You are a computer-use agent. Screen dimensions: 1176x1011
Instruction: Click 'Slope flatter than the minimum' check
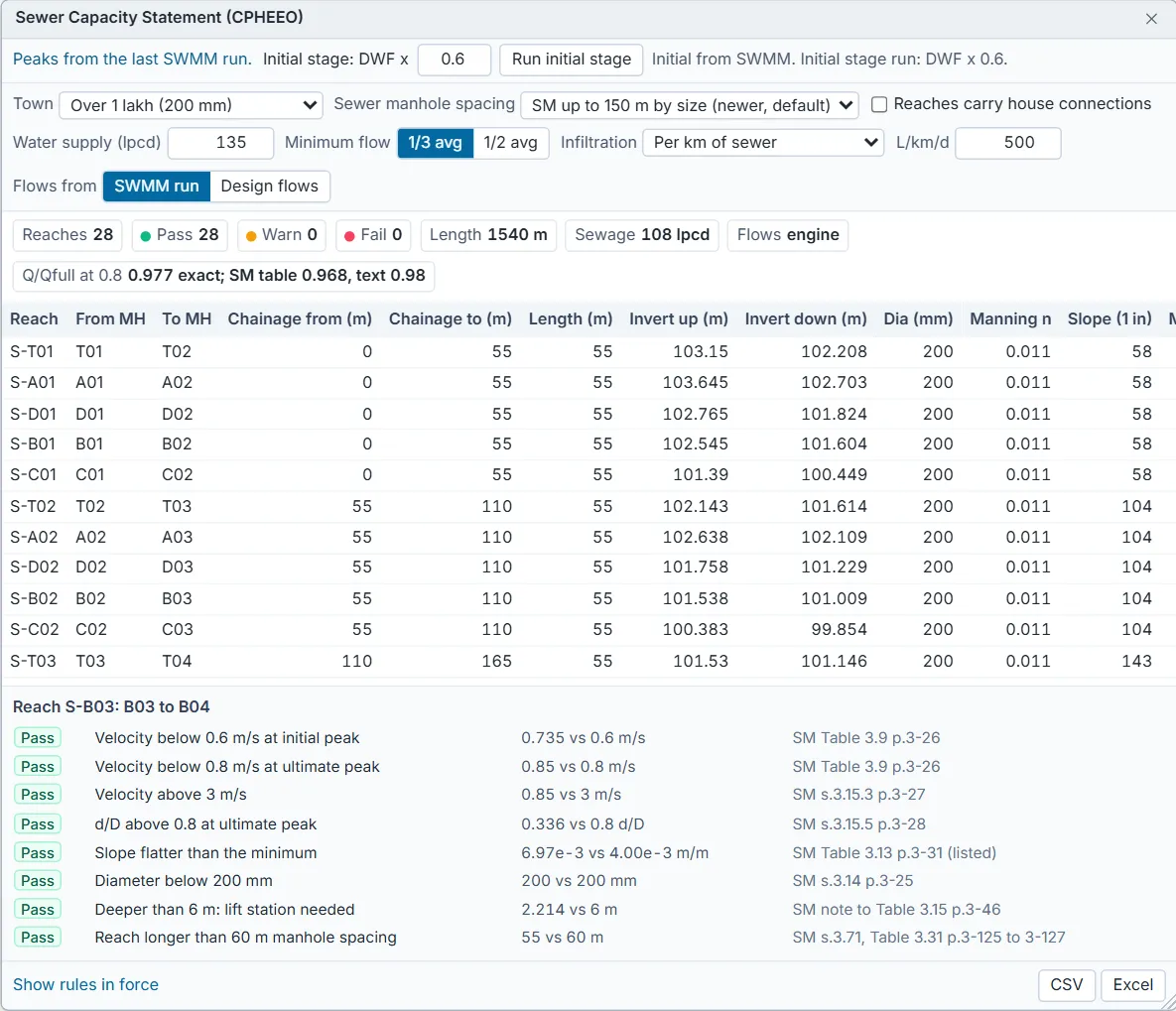[205, 852]
